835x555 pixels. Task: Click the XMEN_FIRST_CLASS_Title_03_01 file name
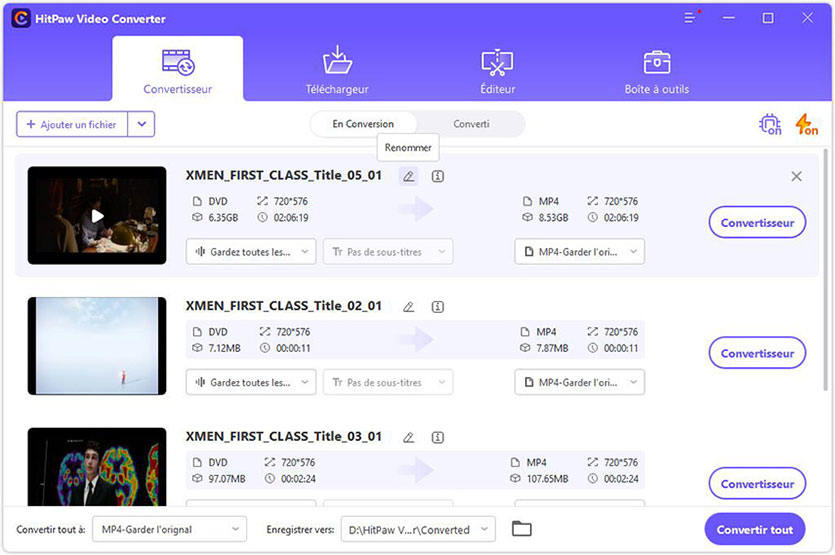click(283, 436)
